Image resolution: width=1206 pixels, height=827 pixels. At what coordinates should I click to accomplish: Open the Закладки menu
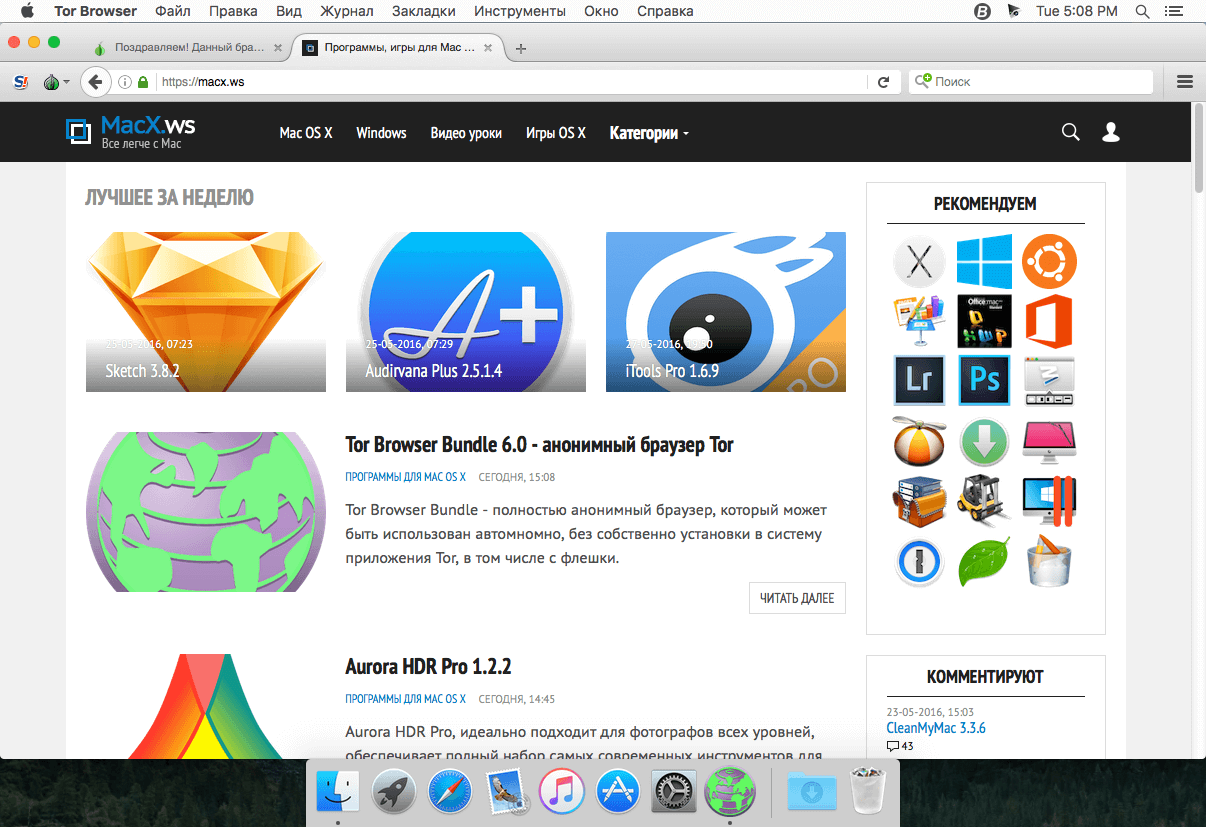tap(424, 12)
